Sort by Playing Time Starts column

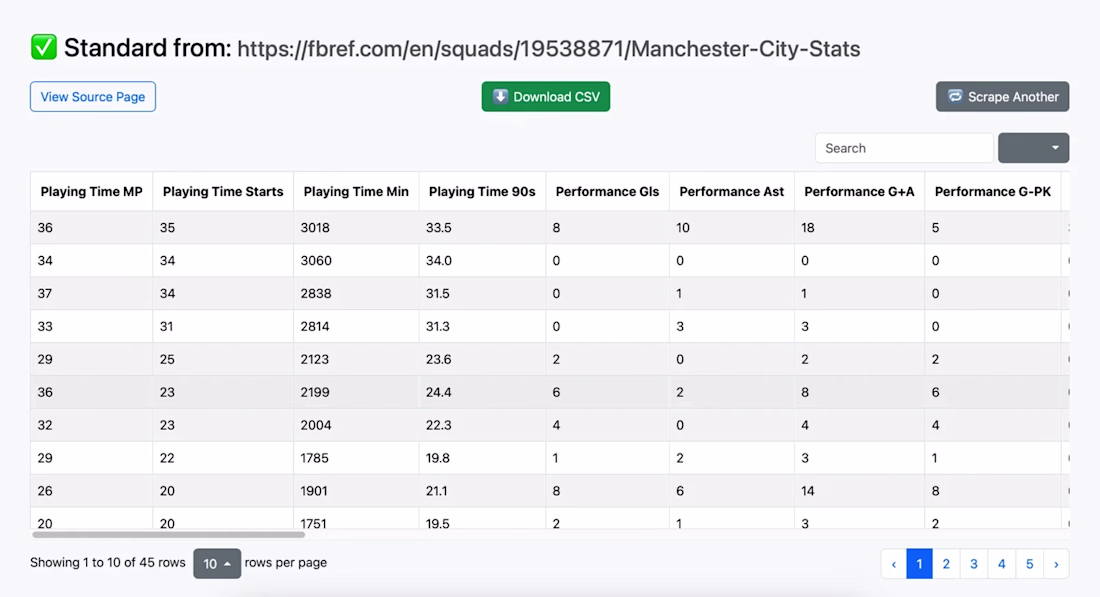pyautogui.click(x=223, y=191)
